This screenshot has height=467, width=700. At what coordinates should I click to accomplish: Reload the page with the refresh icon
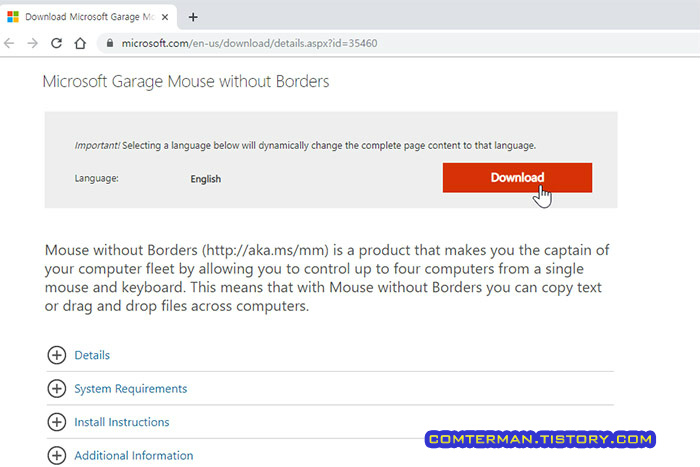click(56, 43)
